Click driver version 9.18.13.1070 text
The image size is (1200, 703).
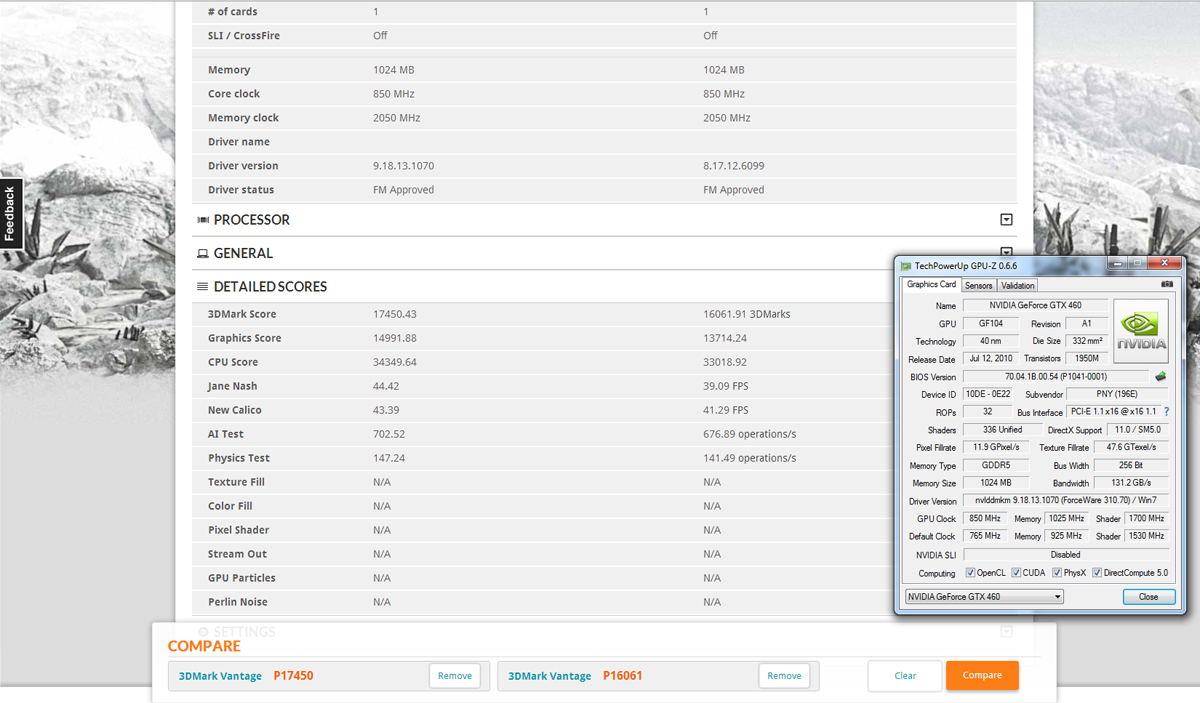click(403, 166)
